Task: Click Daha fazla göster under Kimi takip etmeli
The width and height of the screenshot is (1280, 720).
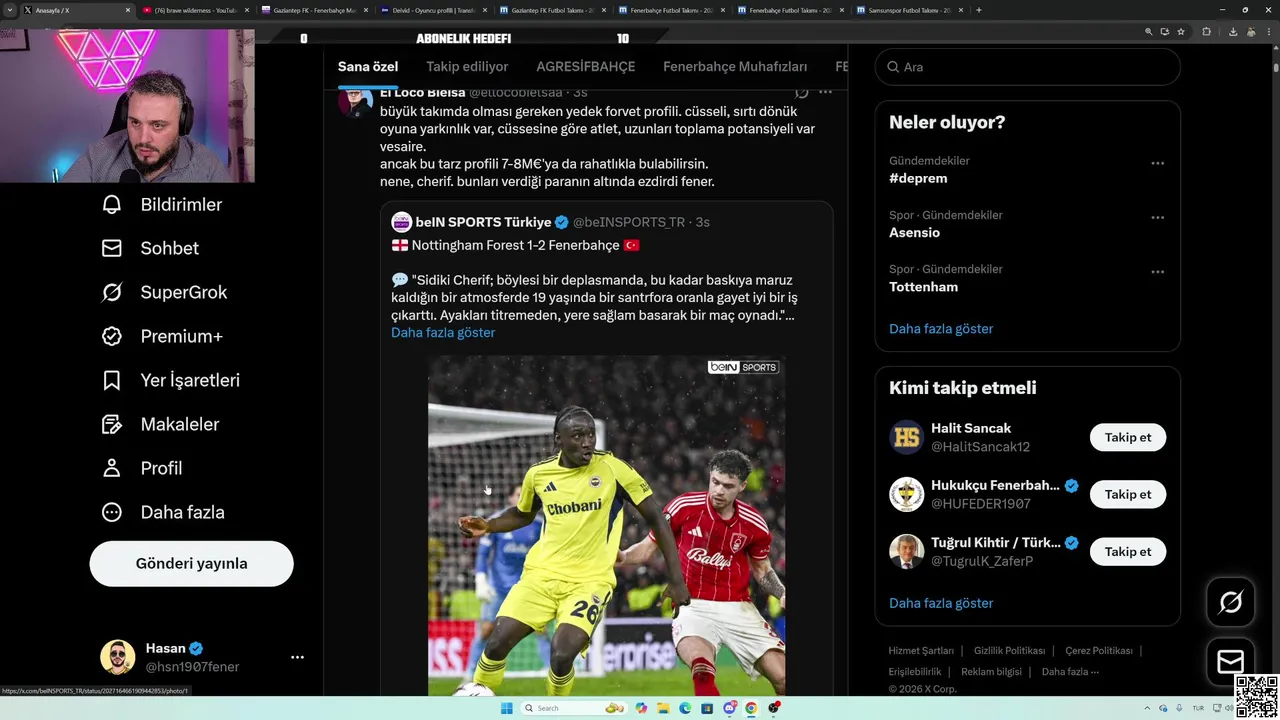Action: click(941, 603)
